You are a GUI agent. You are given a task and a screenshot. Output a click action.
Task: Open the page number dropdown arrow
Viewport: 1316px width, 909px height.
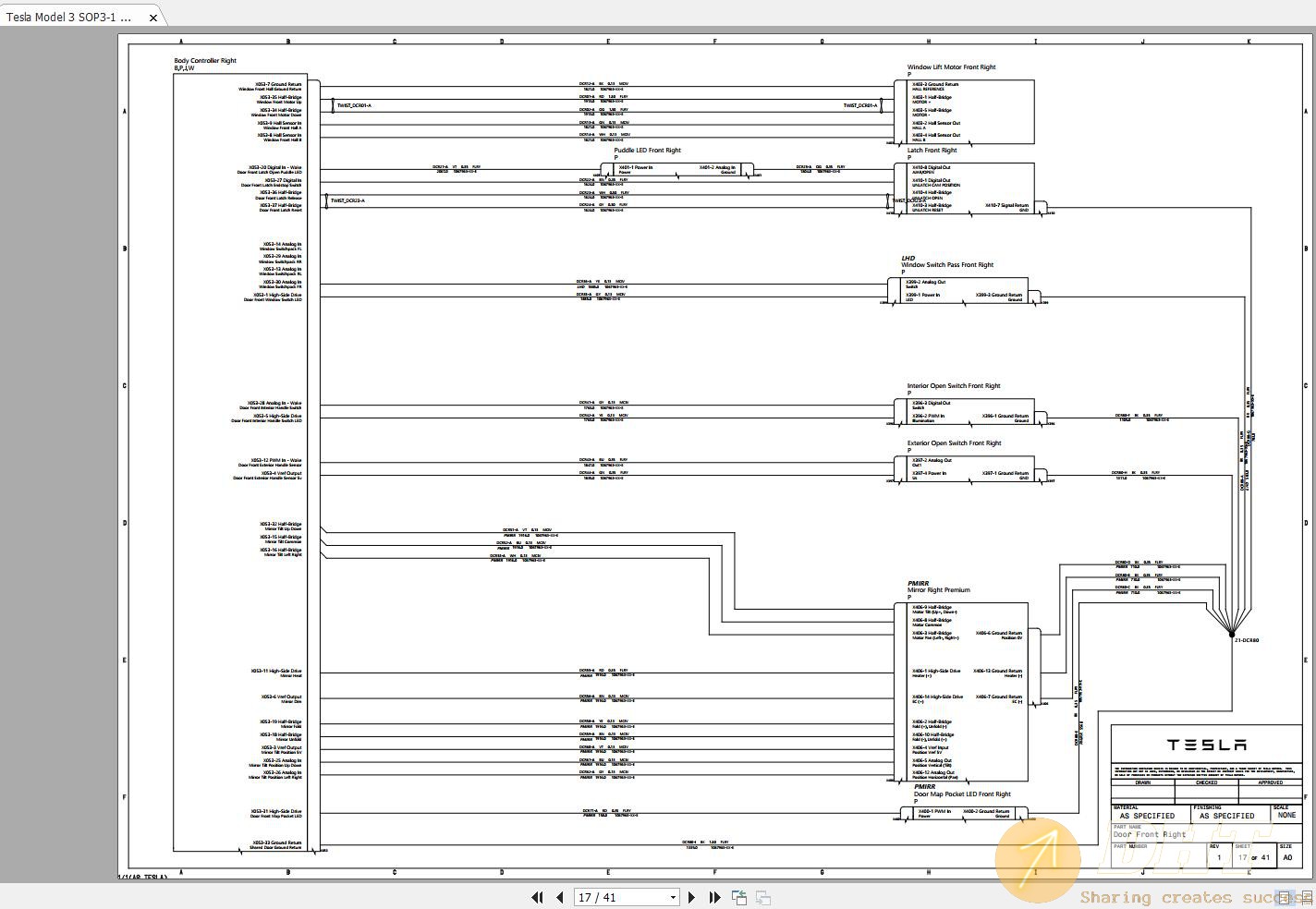click(673, 897)
